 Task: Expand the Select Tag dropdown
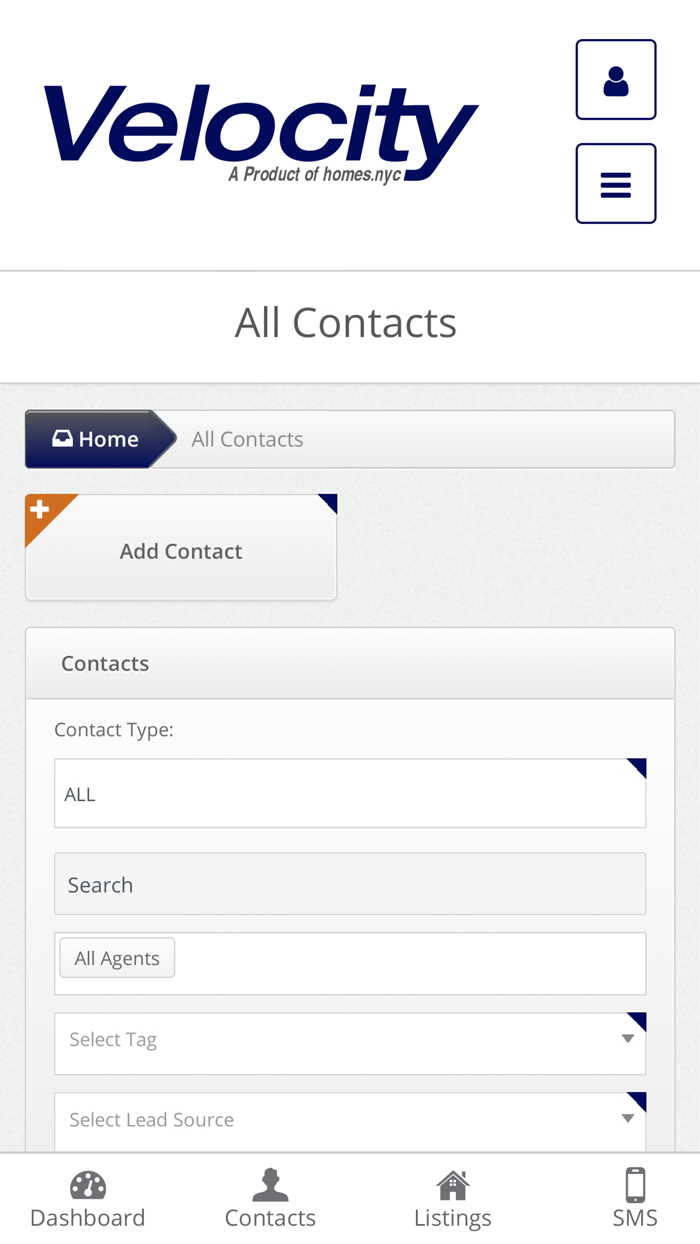350,1040
